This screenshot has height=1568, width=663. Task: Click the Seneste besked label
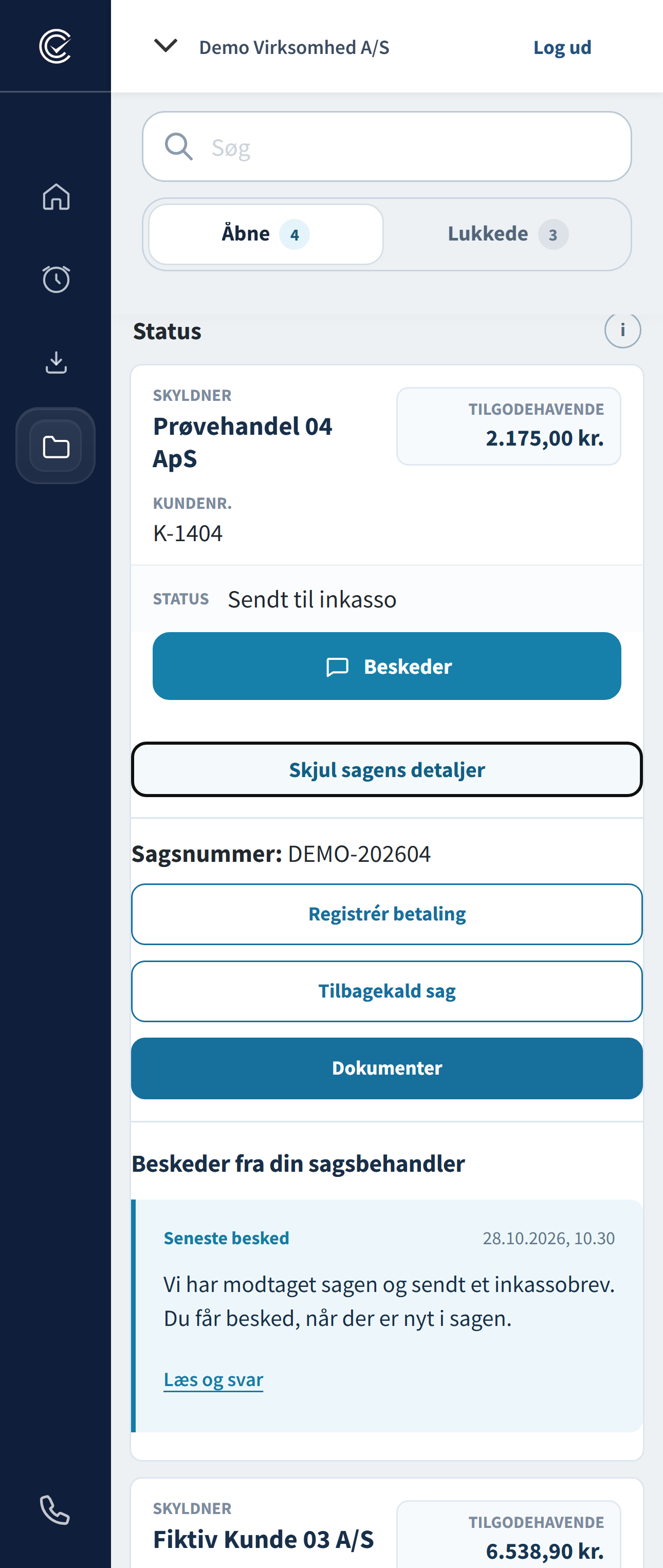pos(227,1238)
